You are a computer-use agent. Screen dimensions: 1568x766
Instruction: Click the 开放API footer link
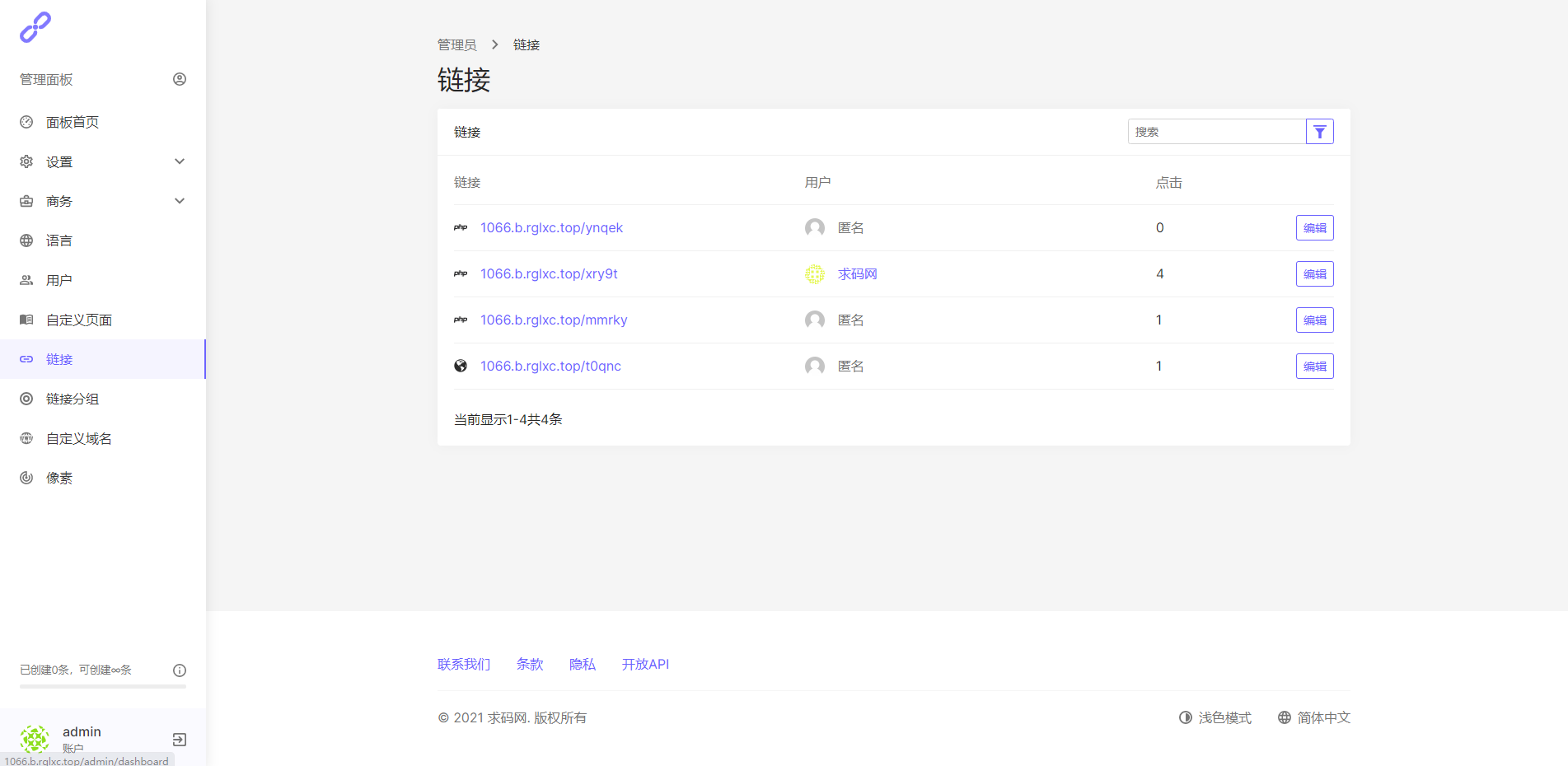tap(645, 664)
